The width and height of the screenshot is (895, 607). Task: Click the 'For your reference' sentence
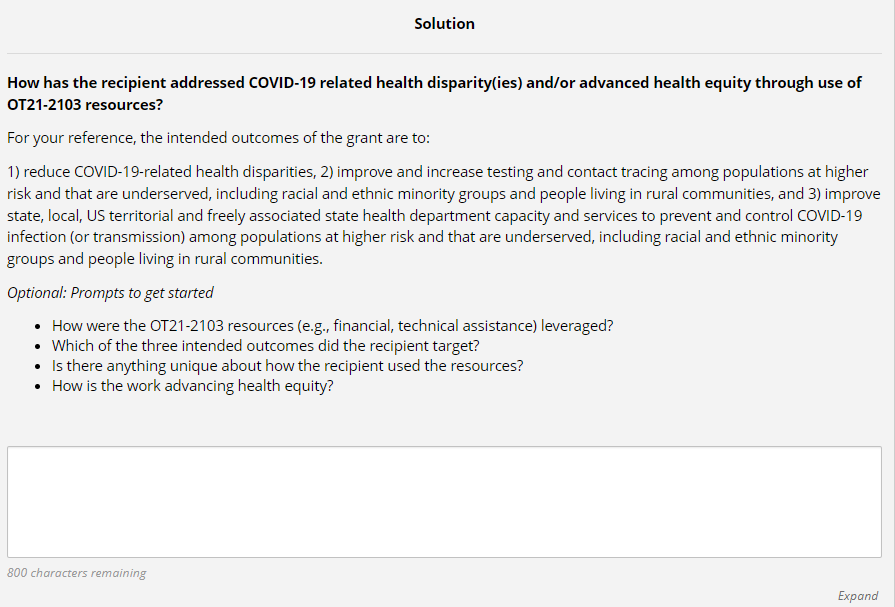tap(218, 138)
